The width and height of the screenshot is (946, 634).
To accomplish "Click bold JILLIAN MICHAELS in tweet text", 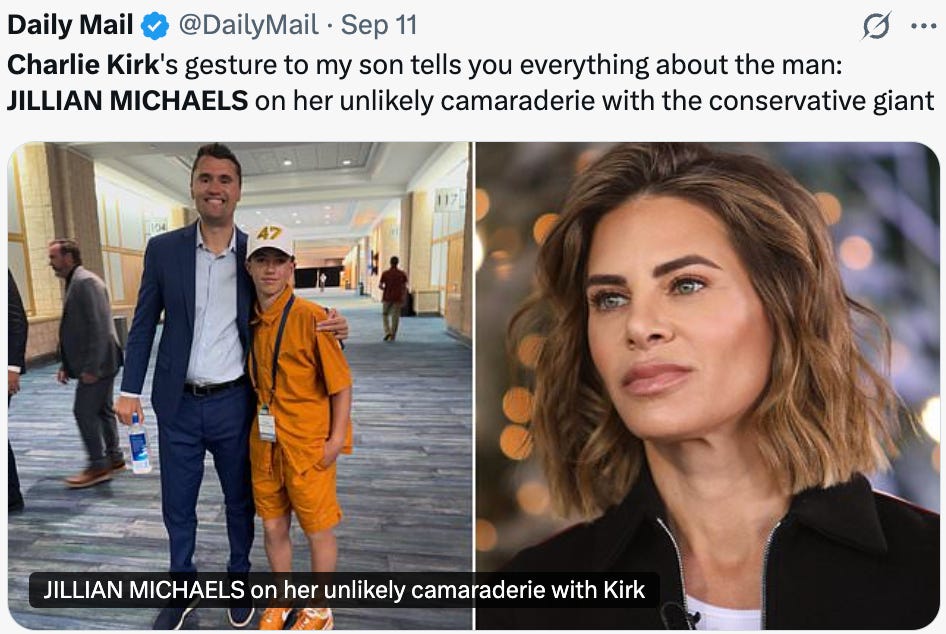I will pyautogui.click(x=127, y=100).
